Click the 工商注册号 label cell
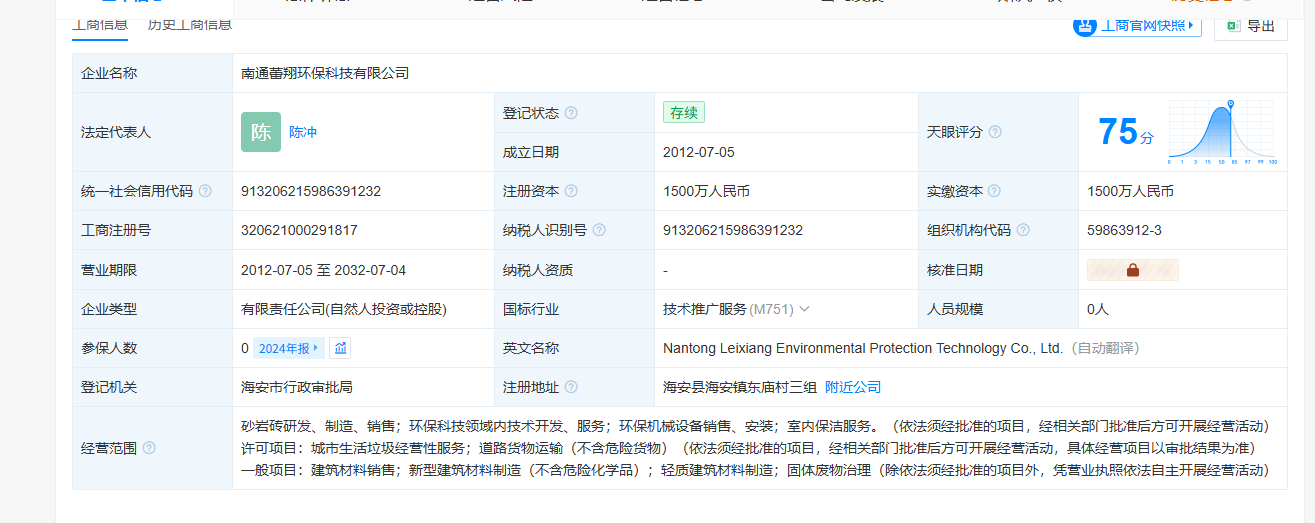Viewport: 1315px width, 523px height. tap(153, 230)
